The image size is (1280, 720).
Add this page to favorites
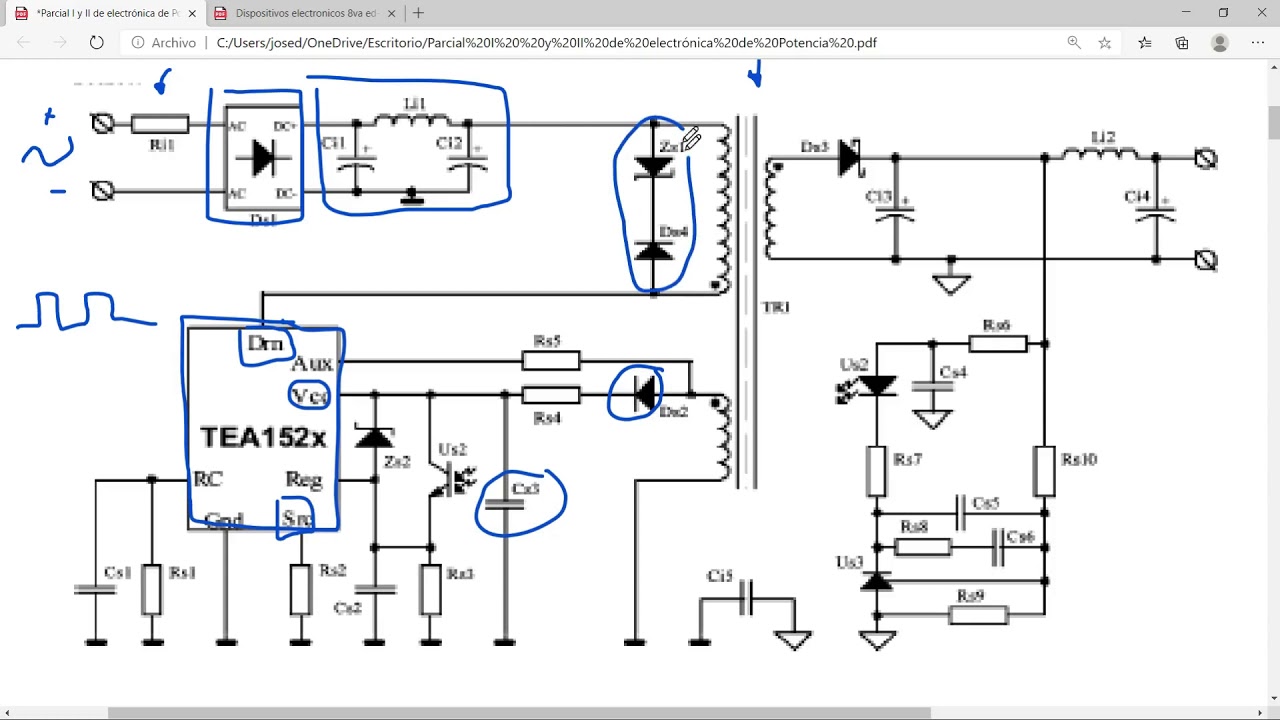point(1105,43)
